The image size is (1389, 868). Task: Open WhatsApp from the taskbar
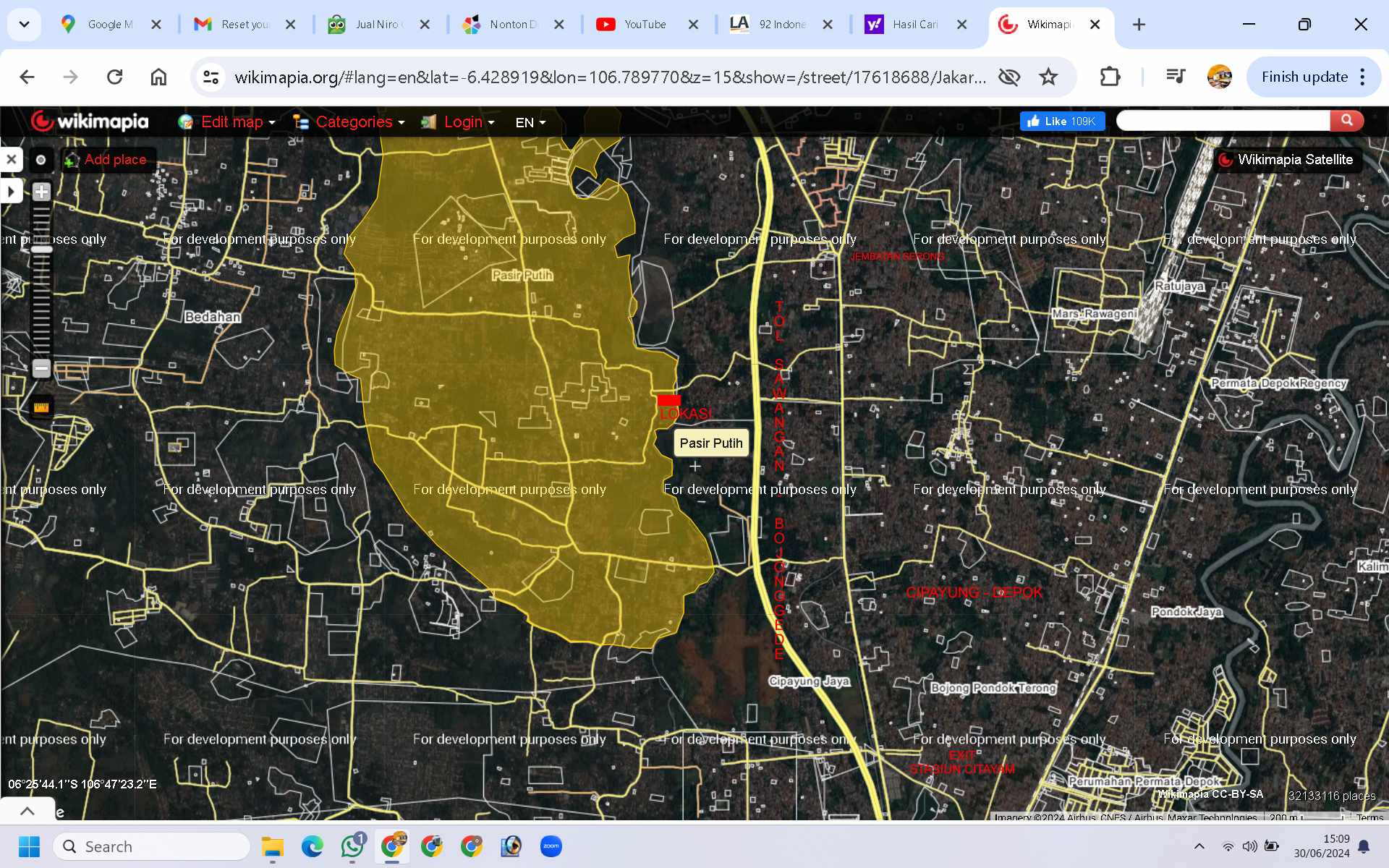[x=352, y=846]
